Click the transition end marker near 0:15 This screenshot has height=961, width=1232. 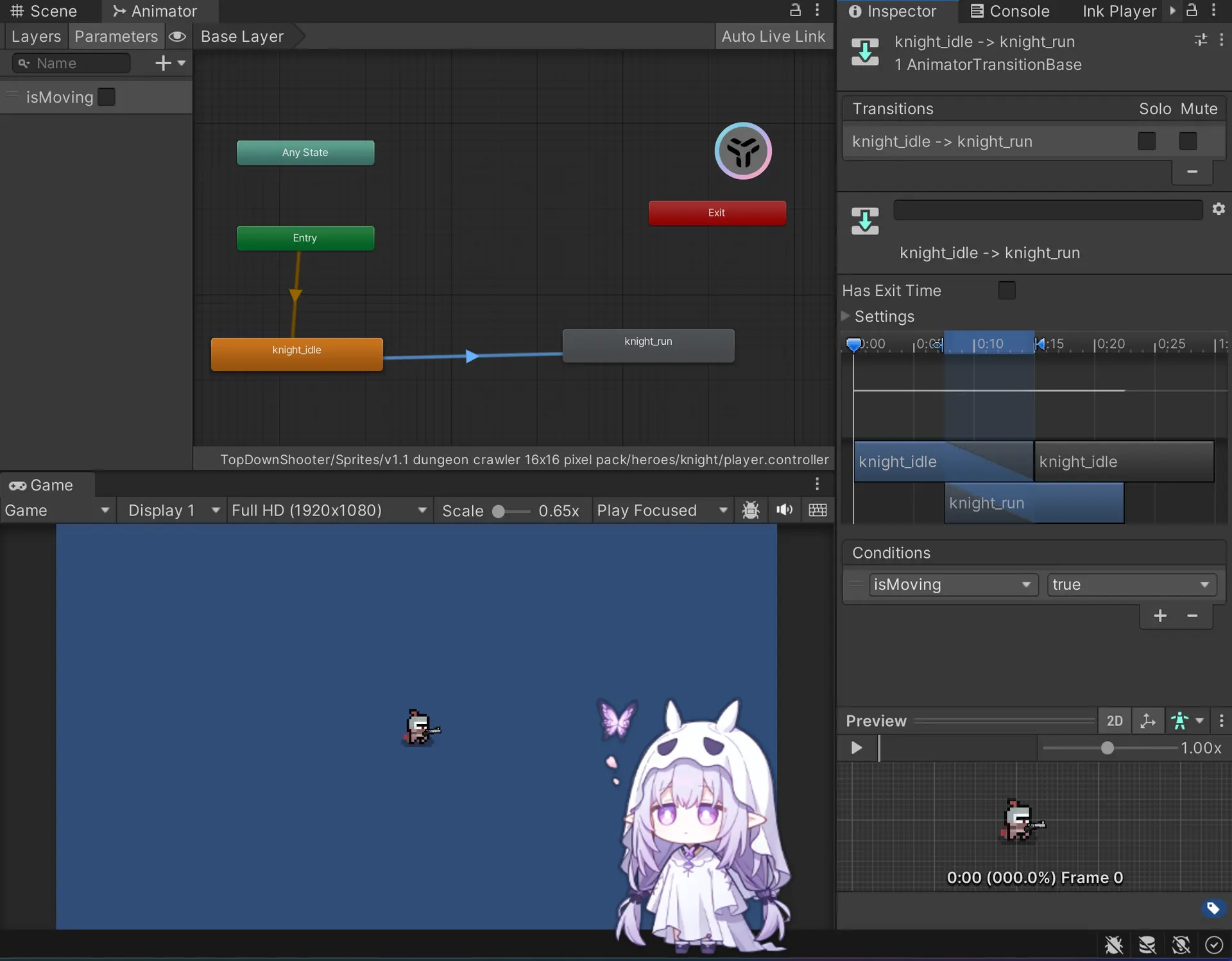tap(1039, 344)
